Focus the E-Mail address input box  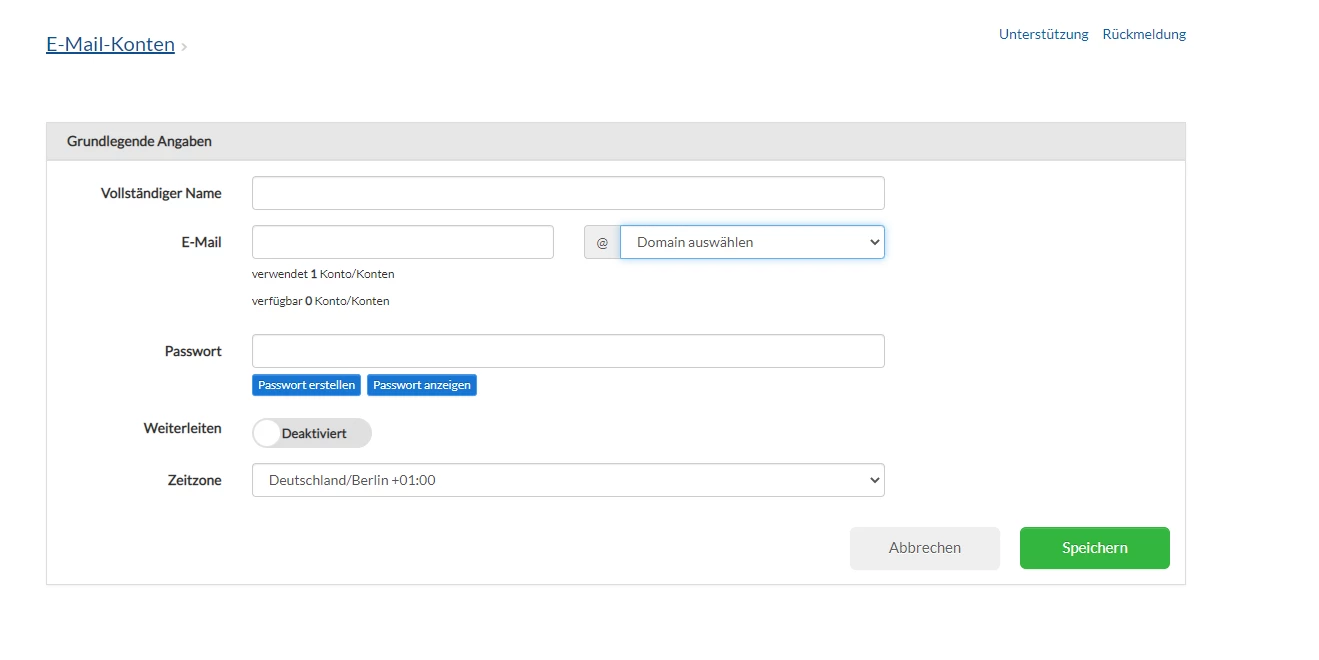[403, 242]
